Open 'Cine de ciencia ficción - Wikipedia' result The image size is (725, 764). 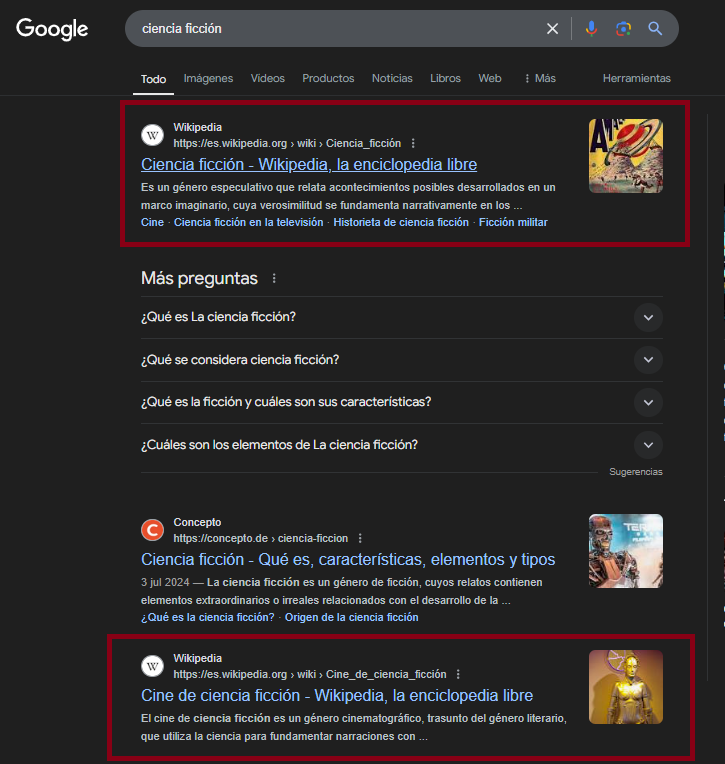[337, 695]
